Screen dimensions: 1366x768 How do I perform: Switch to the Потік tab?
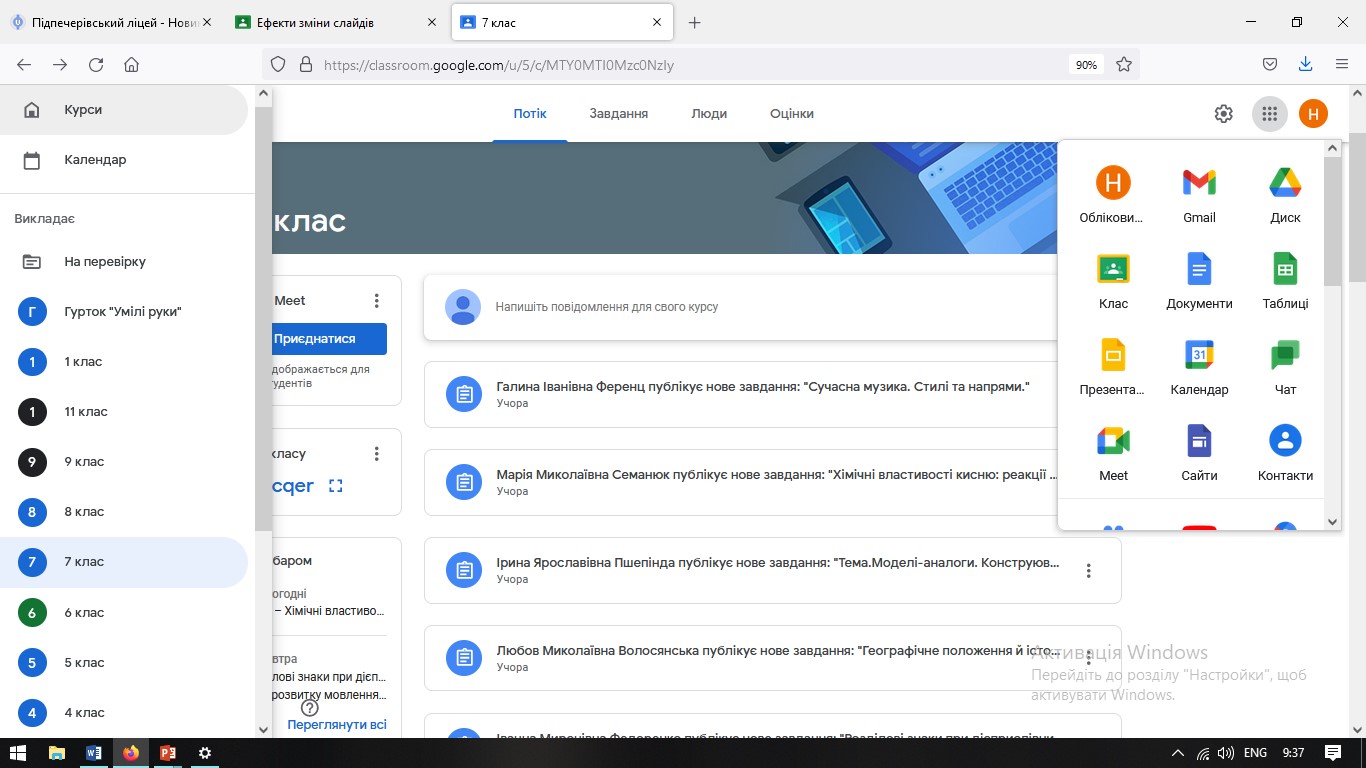coord(530,114)
